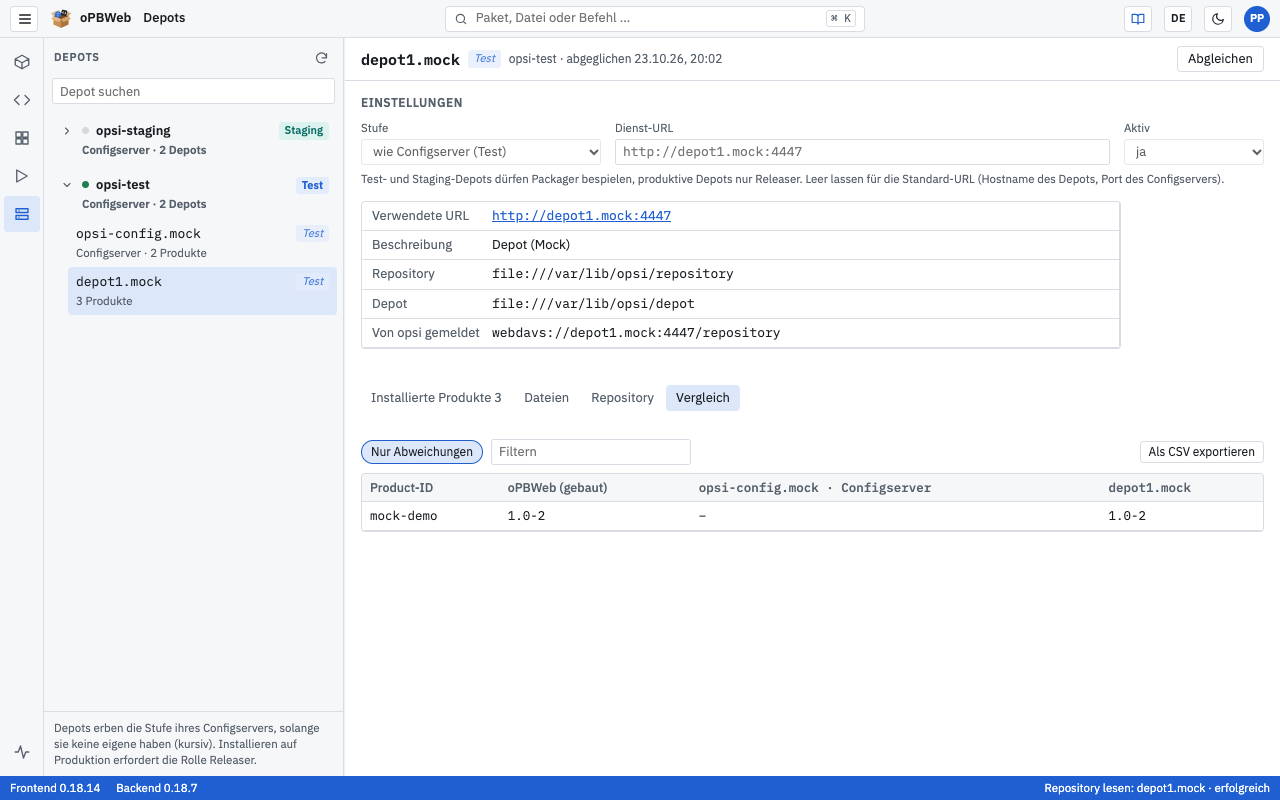Collapse the opsi-test tree node
Screen dimensions: 1280x800
(x=67, y=185)
